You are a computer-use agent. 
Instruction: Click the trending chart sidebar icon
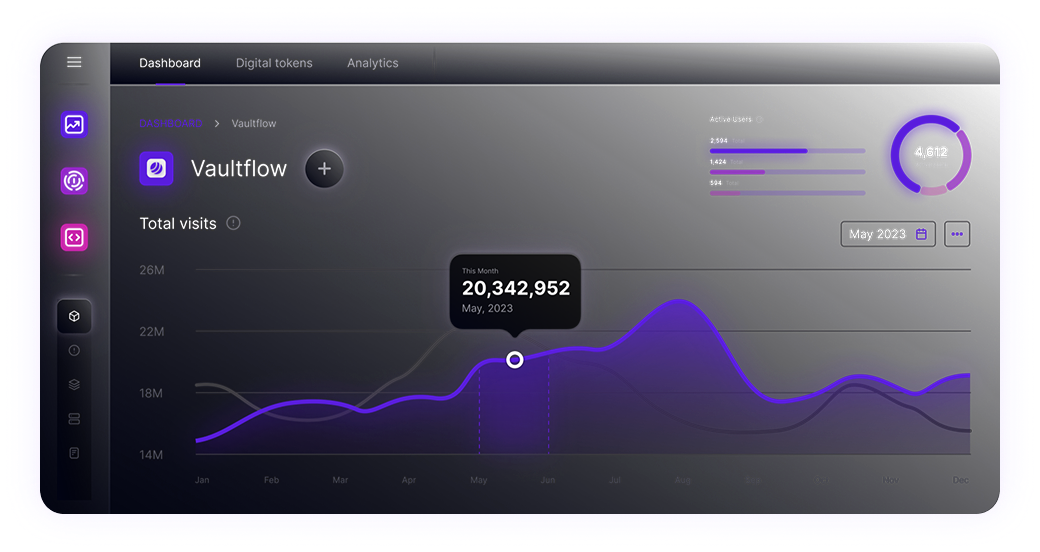point(74,125)
